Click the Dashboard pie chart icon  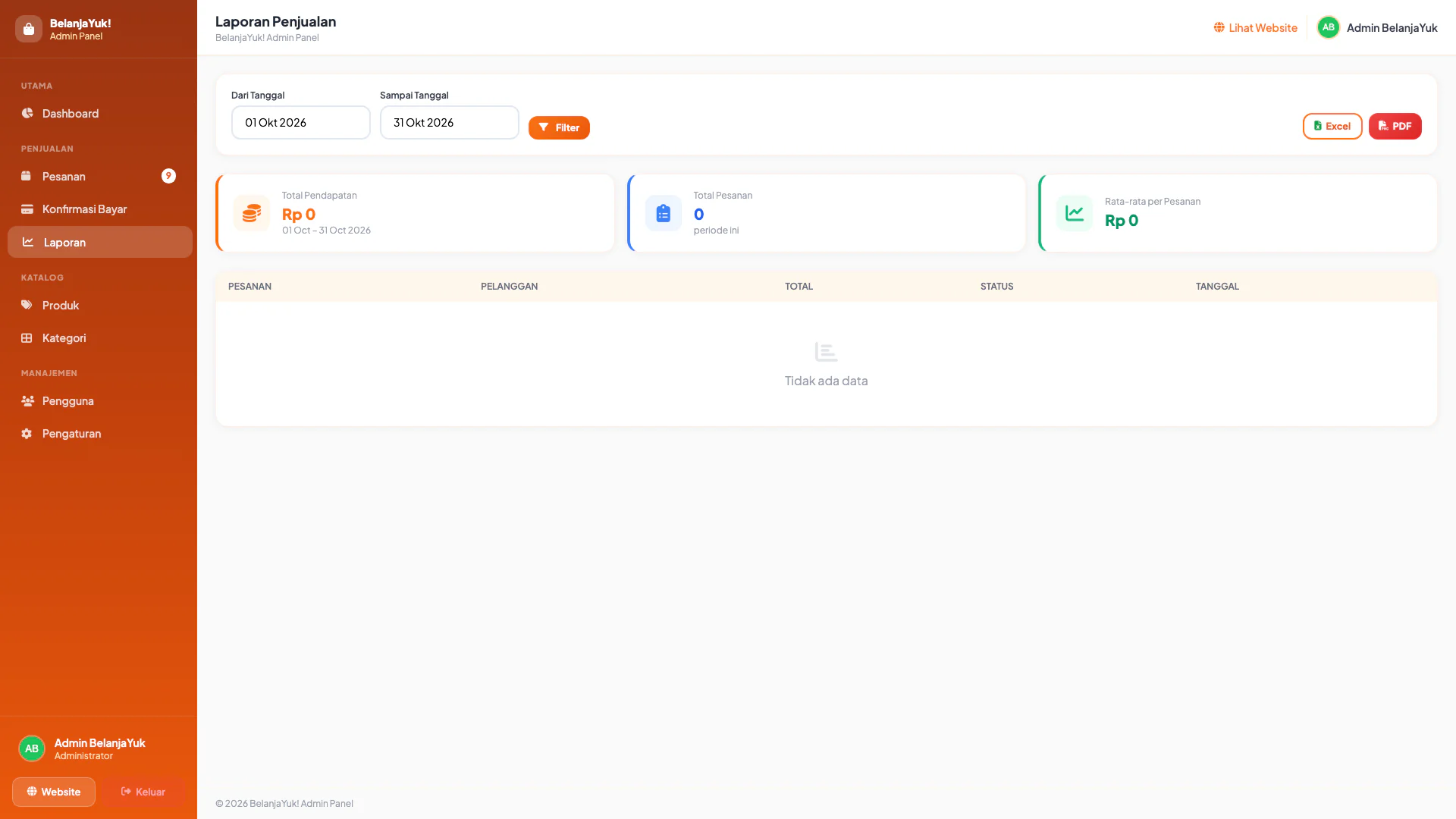click(27, 113)
